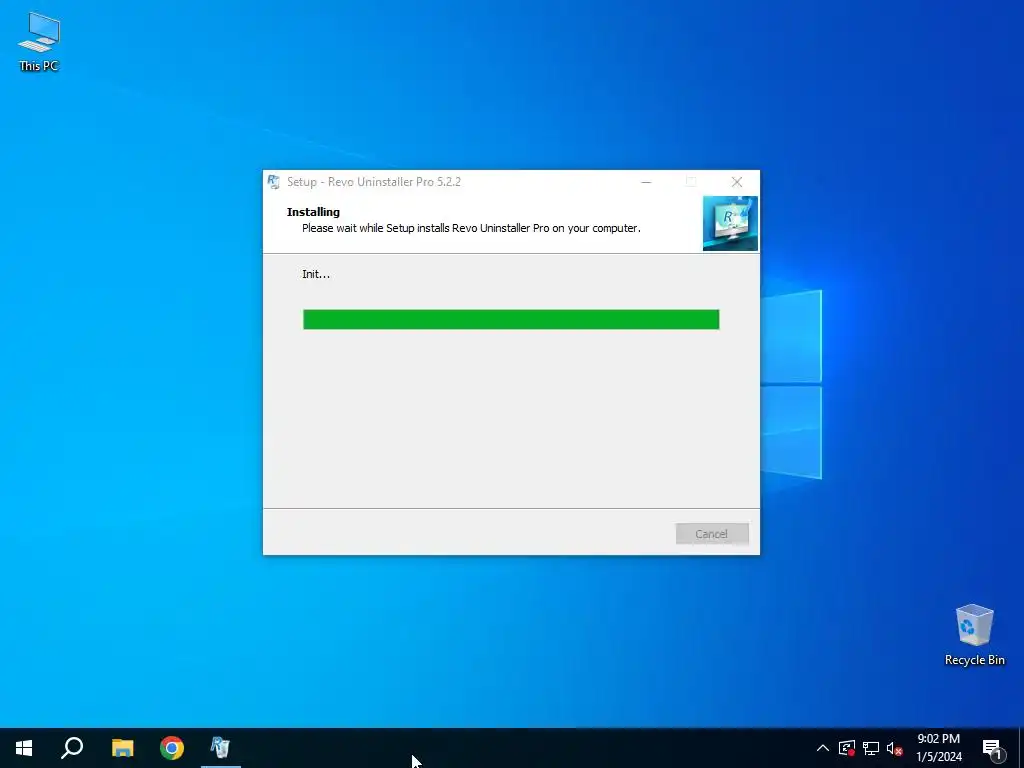Open taskbar search magnifier
Viewport: 1024px width, 768px height.
(72, 748)
